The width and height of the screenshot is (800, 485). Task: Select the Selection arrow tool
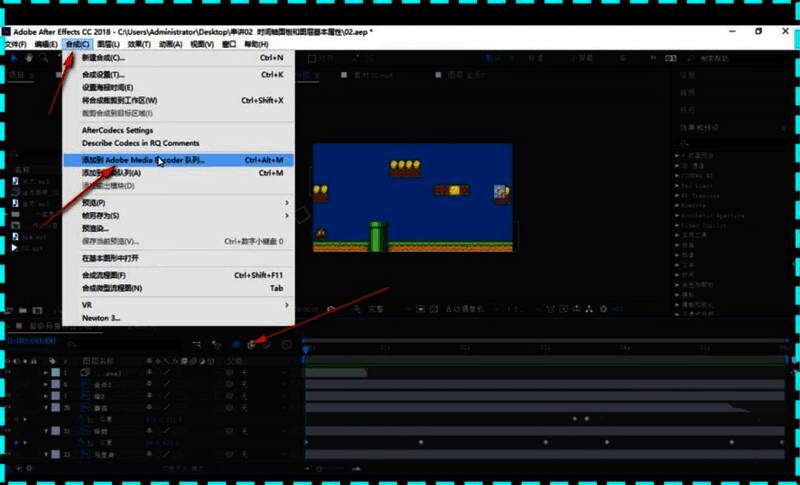coord(14,58)
